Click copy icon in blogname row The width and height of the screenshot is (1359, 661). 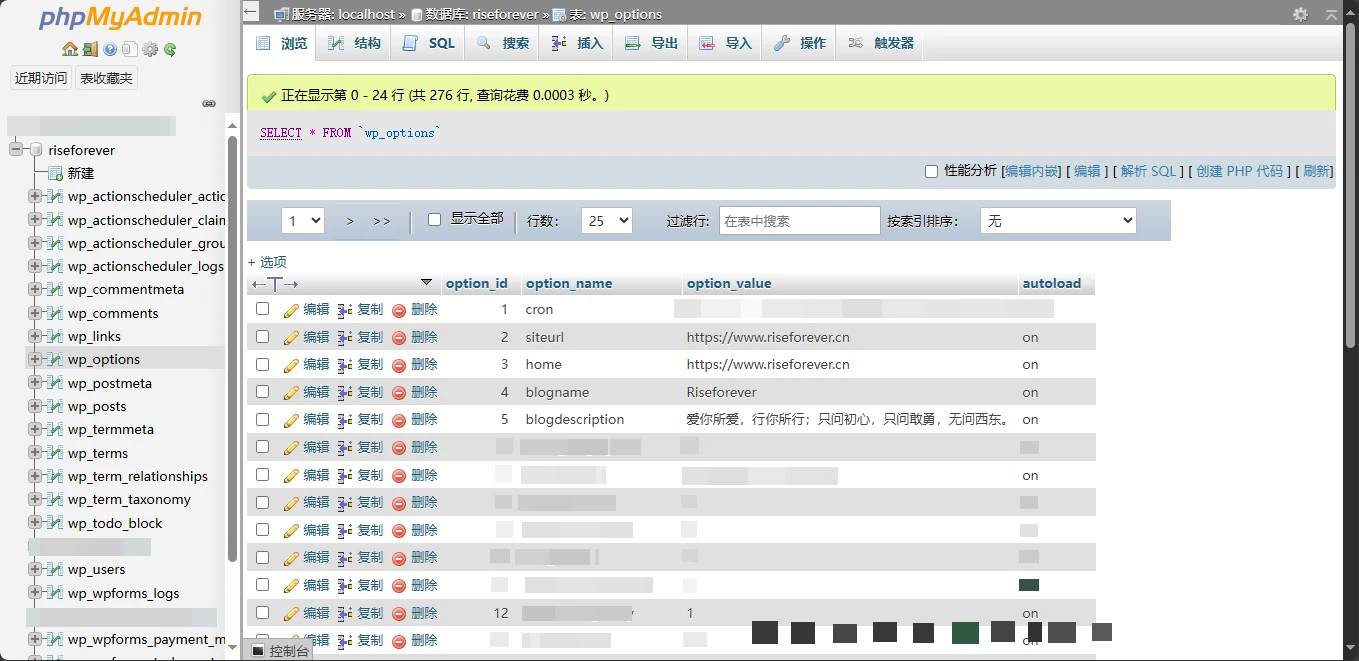(x=345, y=393)
